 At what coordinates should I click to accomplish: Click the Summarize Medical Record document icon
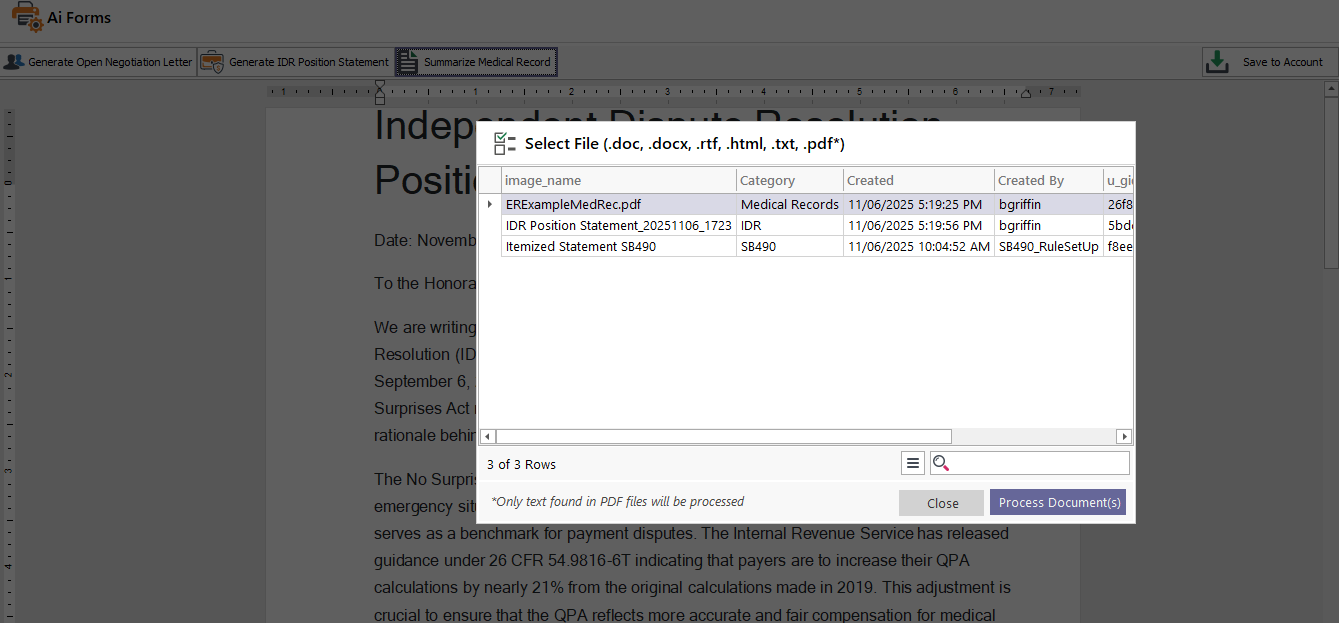pyautogui.click(x=407, y=62)
